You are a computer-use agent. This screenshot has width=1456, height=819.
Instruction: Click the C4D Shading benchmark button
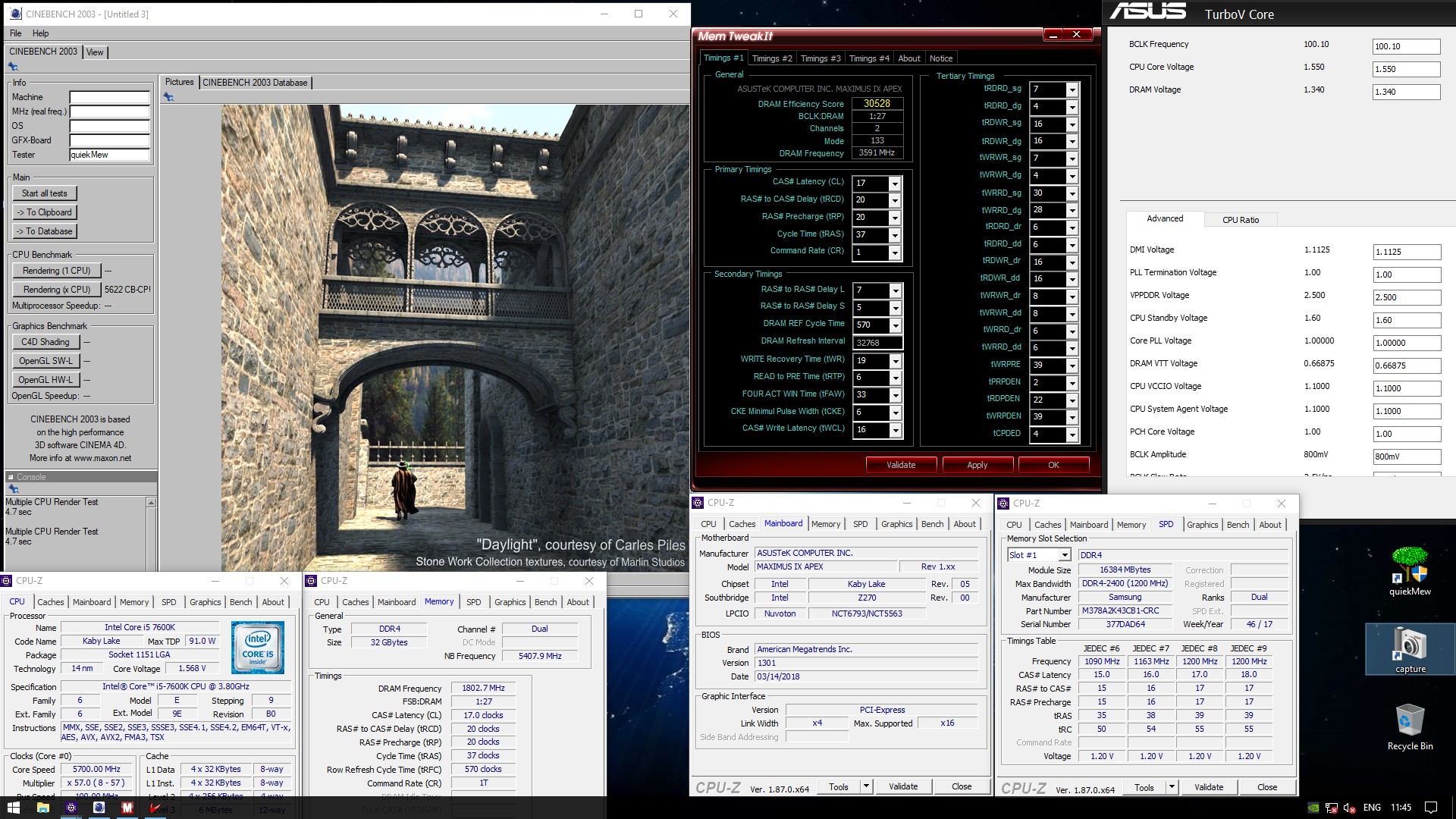point(45,342)
